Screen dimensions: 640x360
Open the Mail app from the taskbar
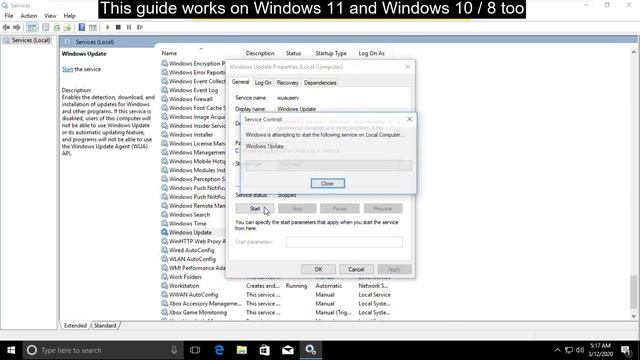[x=288, y=350]
